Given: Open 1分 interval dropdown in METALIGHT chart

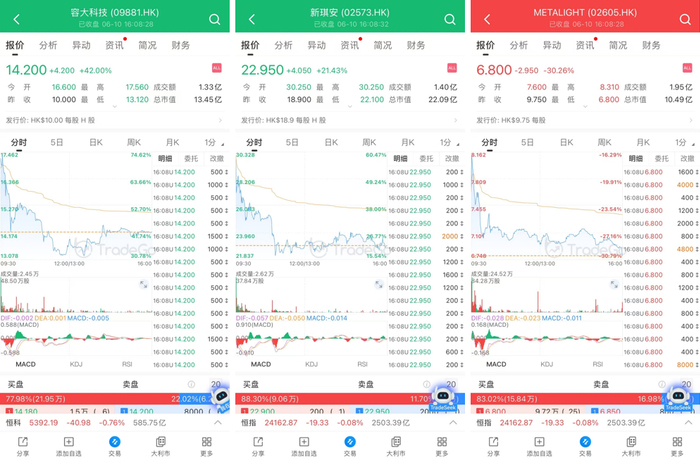Looking at the screenshot, I should (x=685, y=142).
